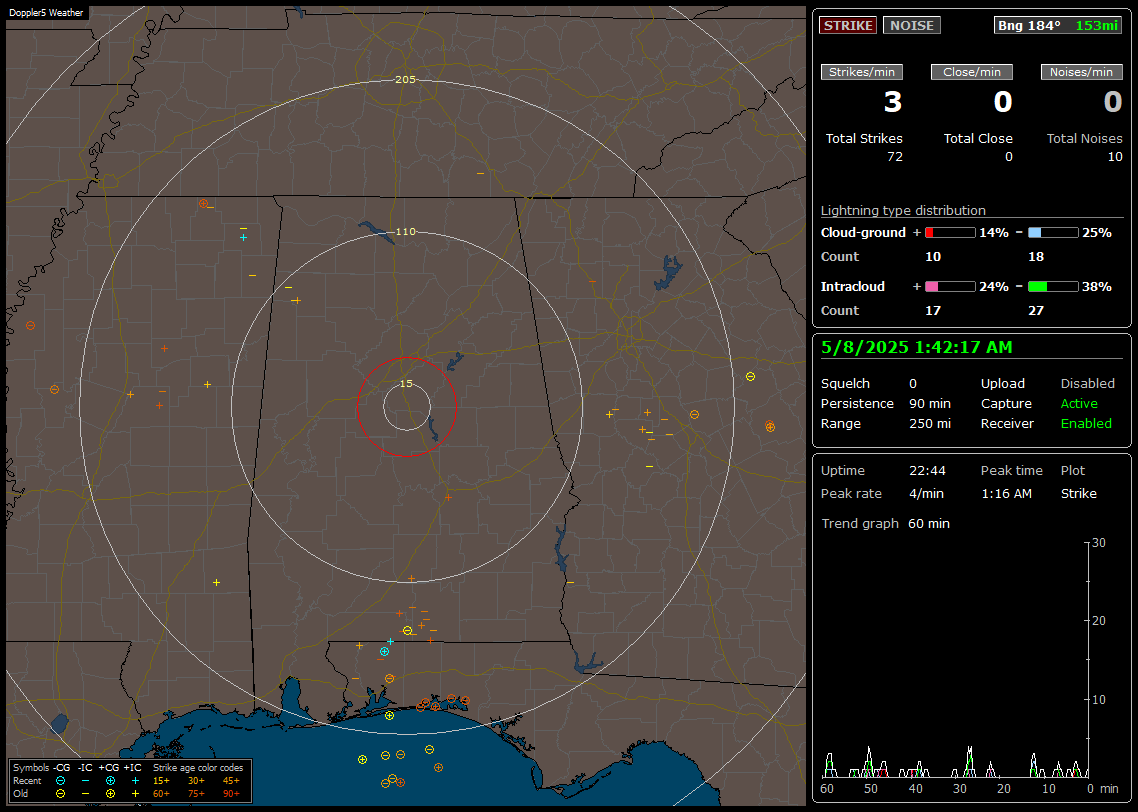Screen dimensions: 1138x812
Task: Click the Peak rate value 4/min
Action: [x=926, y=493]
